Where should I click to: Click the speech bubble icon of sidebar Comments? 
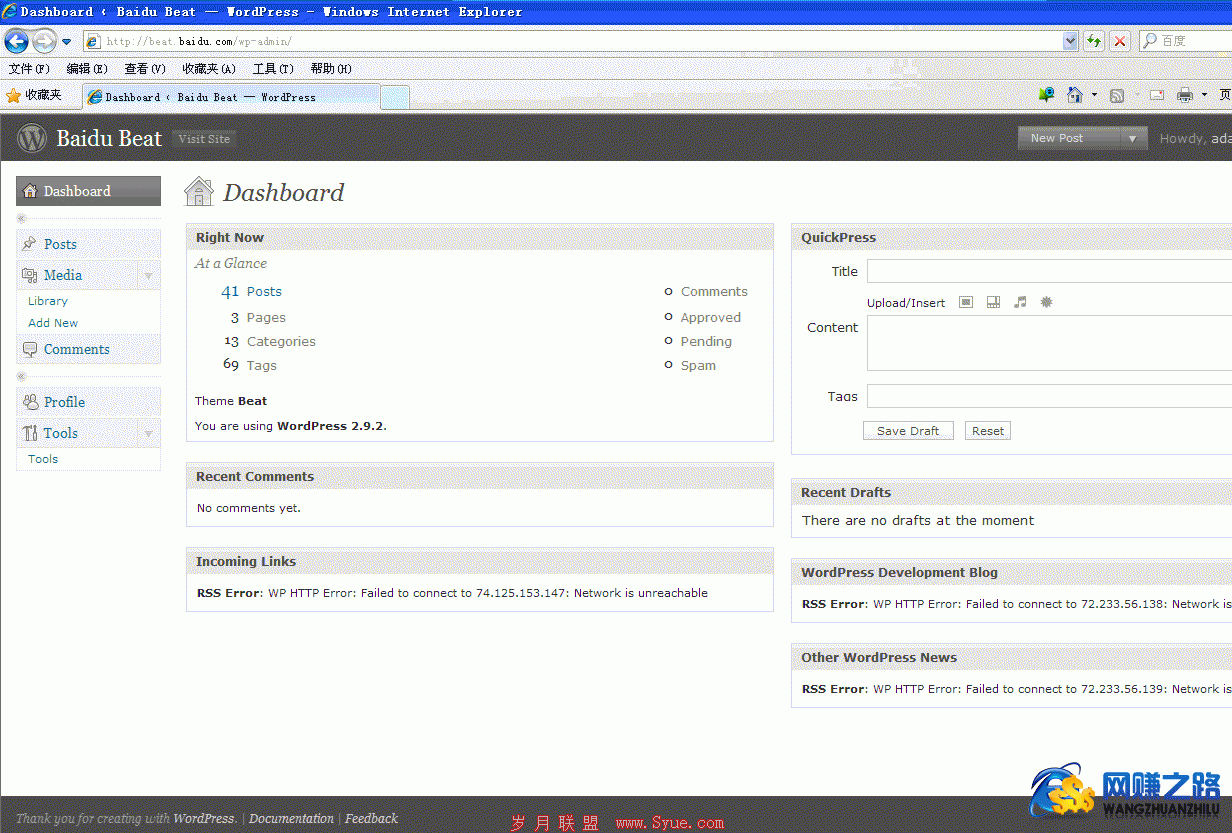pos(30,349)
